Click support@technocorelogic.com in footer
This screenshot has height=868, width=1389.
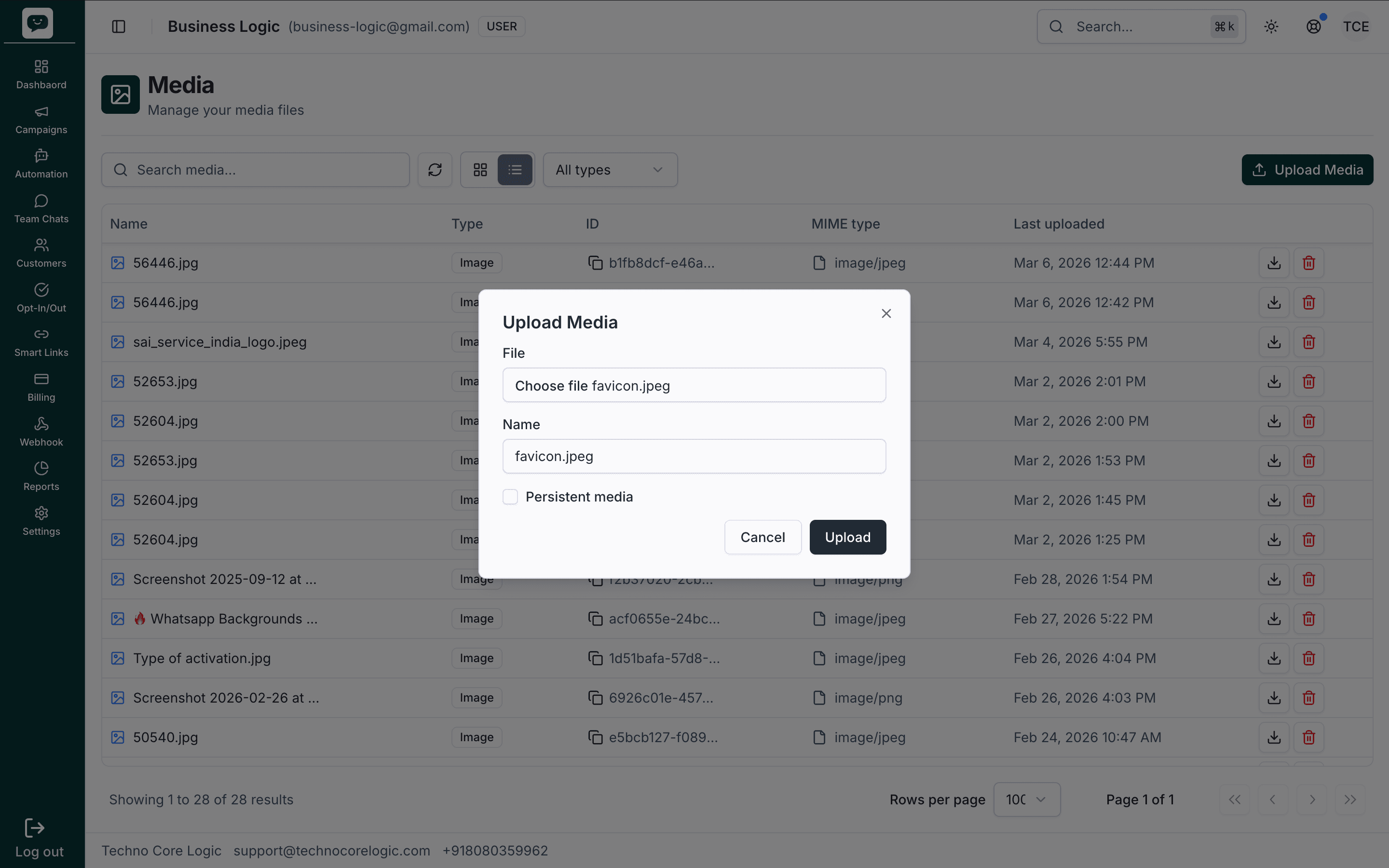tap(332, 851)
